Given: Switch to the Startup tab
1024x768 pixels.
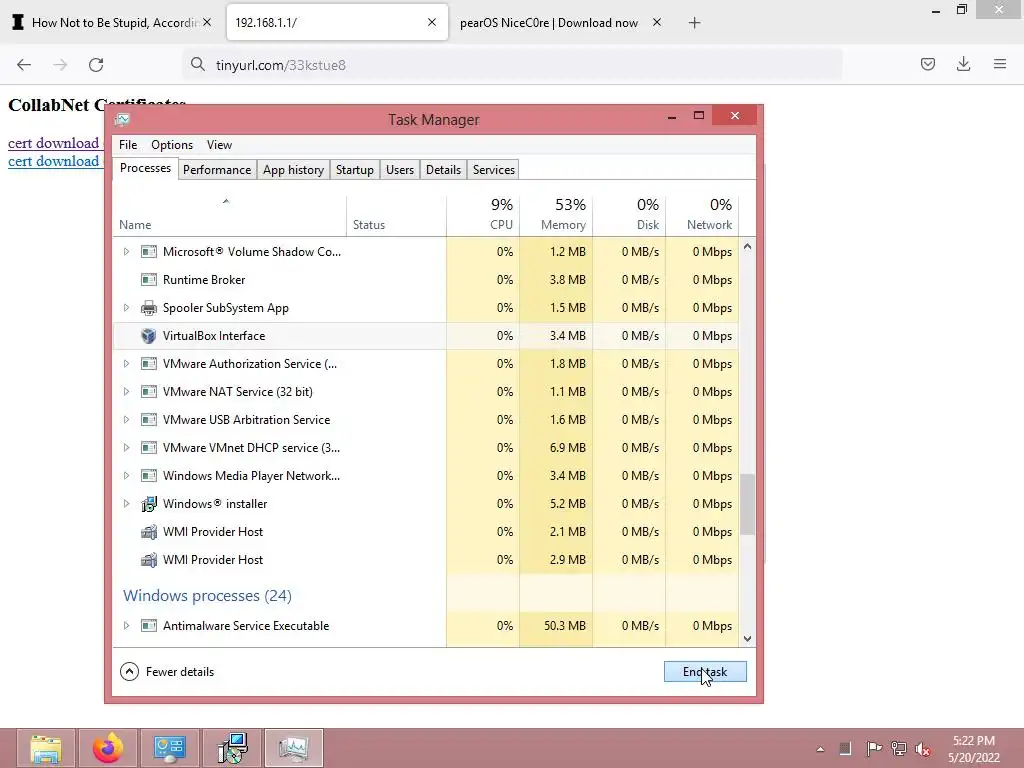Looking at the screenshot, I should (355, 170).
